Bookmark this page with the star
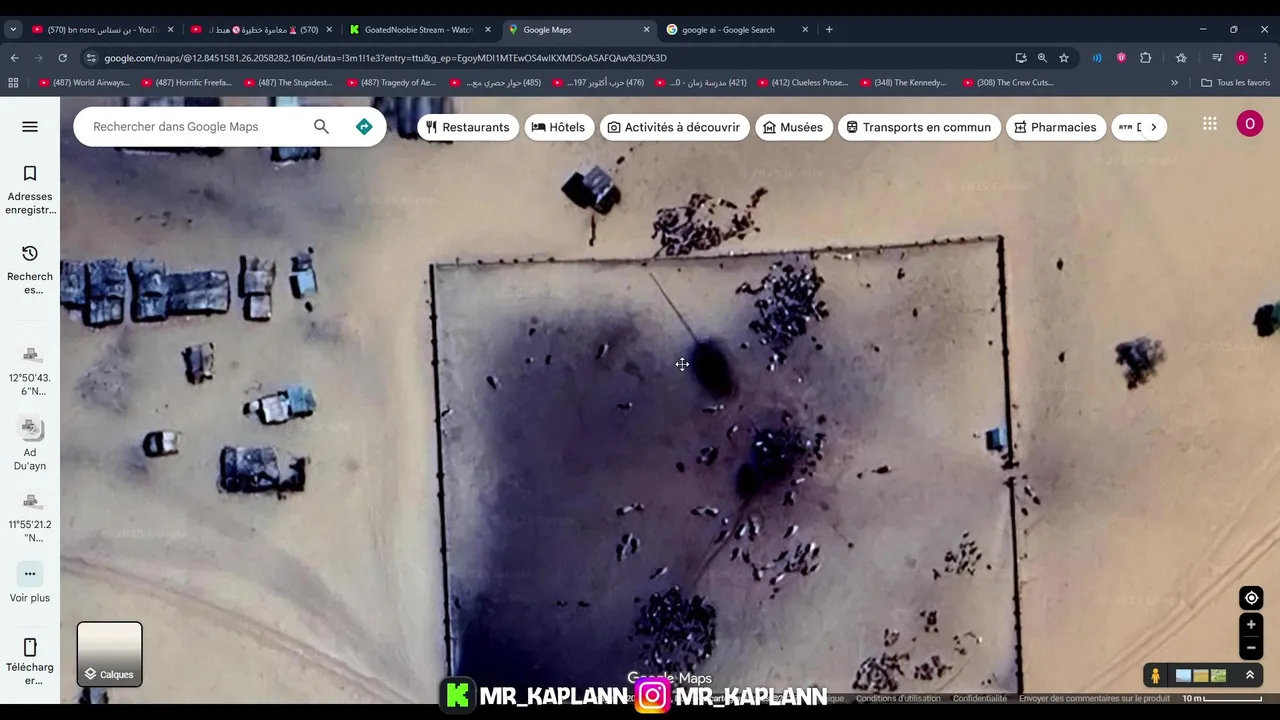The image size is (1280, 720). point(1064,58)
